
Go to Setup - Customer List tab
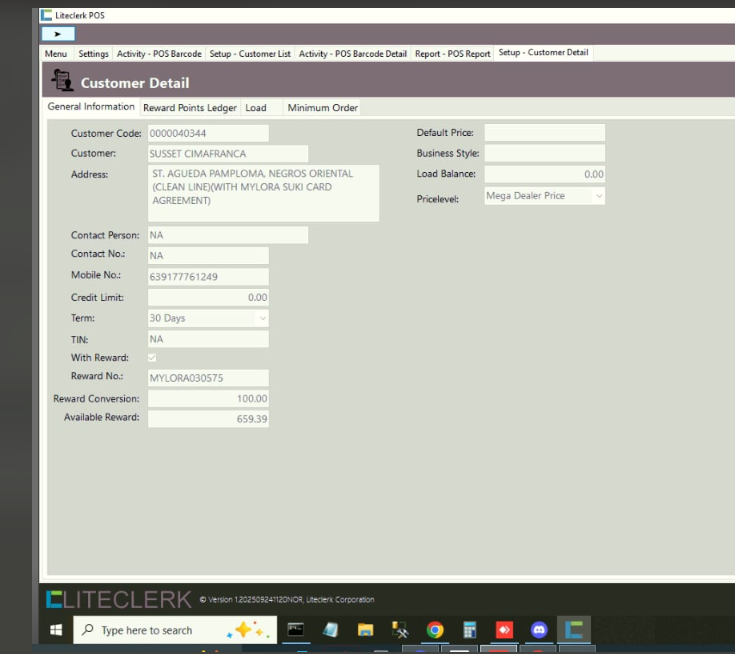[250, 54]
